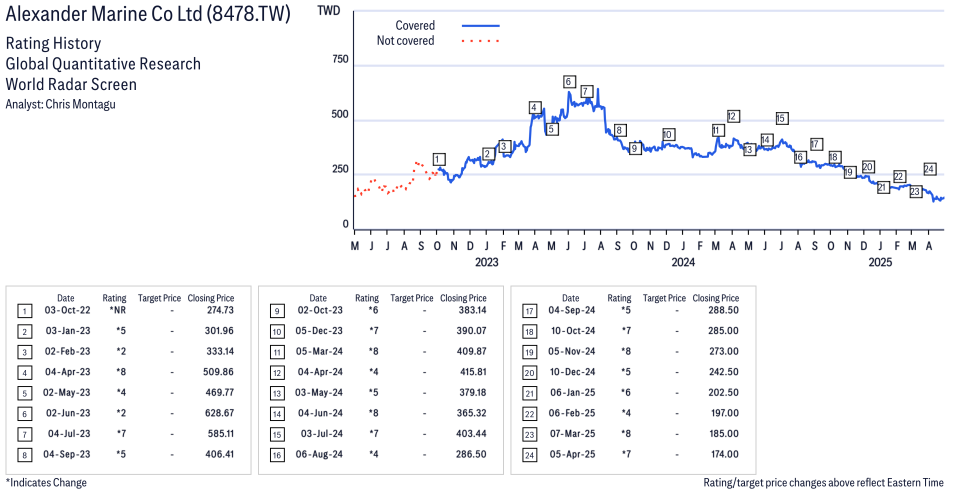This screenshot has height=489, width=955.
Task: Select chart marker 4 near the April 2023 jump
Action: [535, 108]
